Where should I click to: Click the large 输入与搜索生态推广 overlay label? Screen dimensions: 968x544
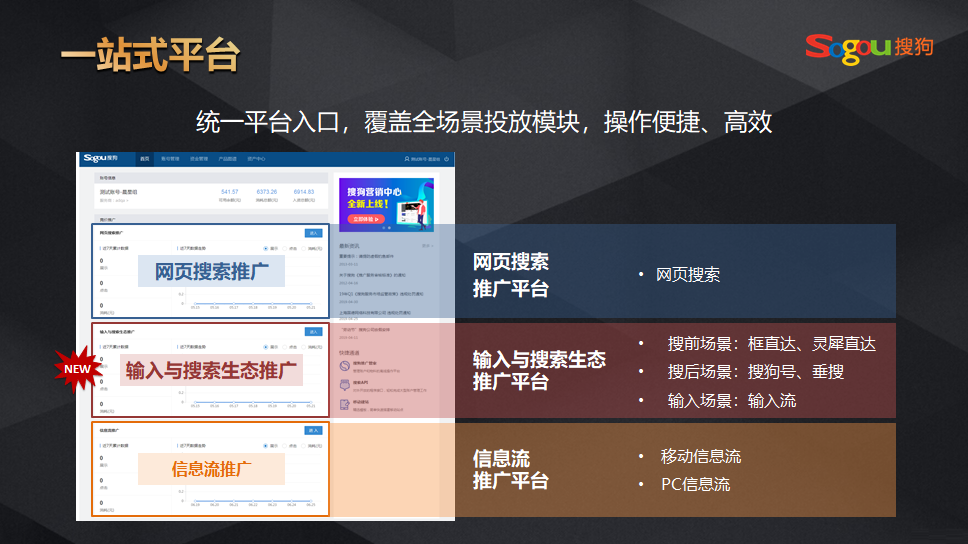(x=211, y=370)
